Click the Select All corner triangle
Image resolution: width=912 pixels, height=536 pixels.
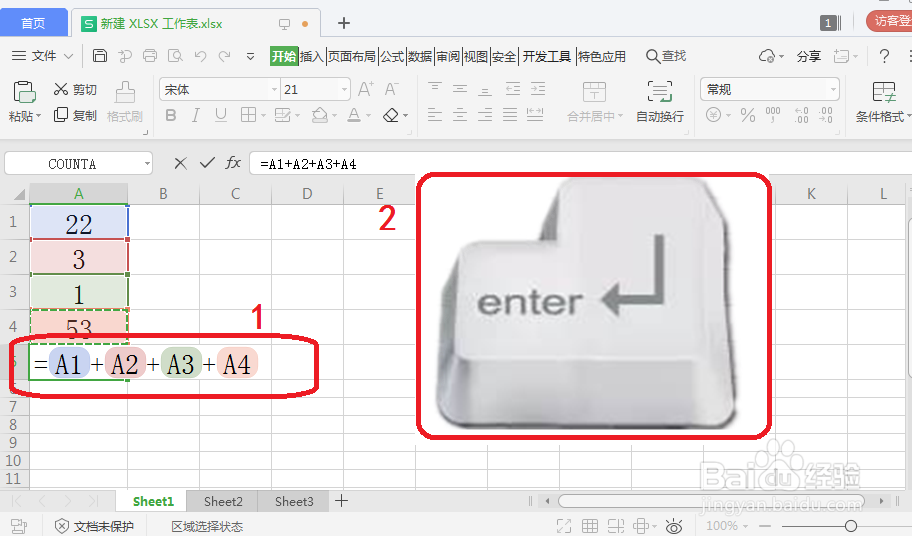pyautogui.click(x=19, y=194)
